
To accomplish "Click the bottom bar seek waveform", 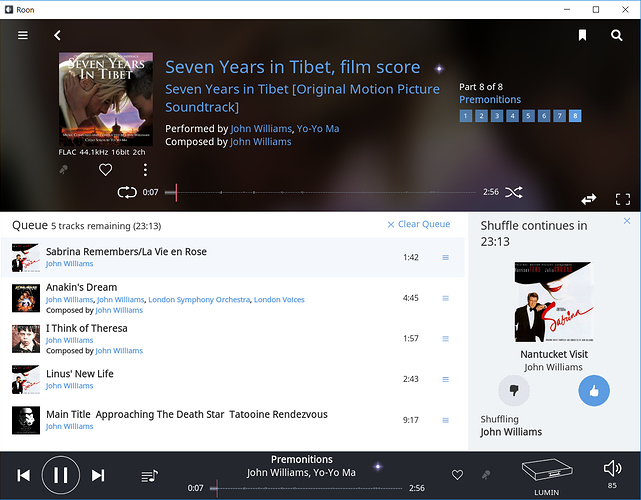I will coord(307,488).
